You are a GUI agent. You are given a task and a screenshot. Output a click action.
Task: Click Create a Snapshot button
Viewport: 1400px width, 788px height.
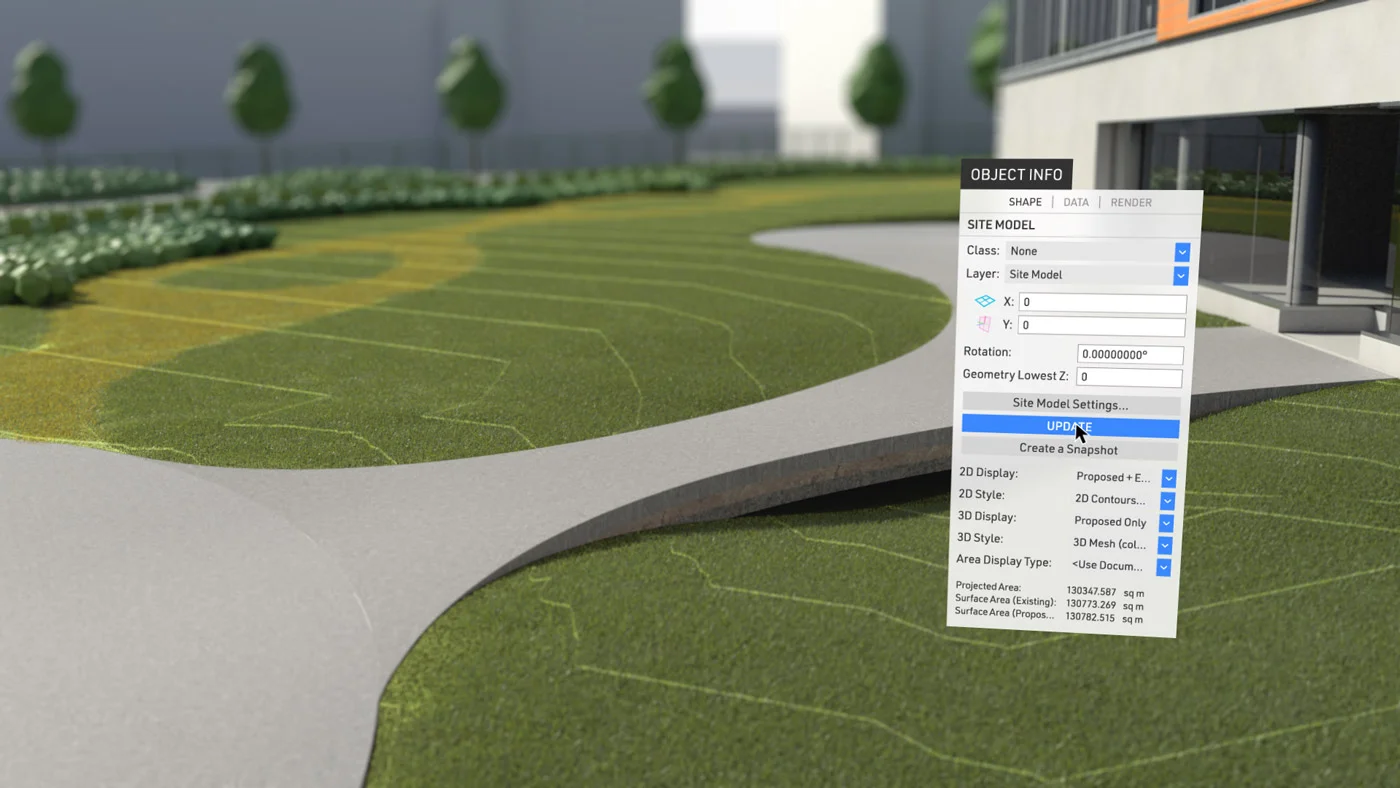tap(1069, 449)
